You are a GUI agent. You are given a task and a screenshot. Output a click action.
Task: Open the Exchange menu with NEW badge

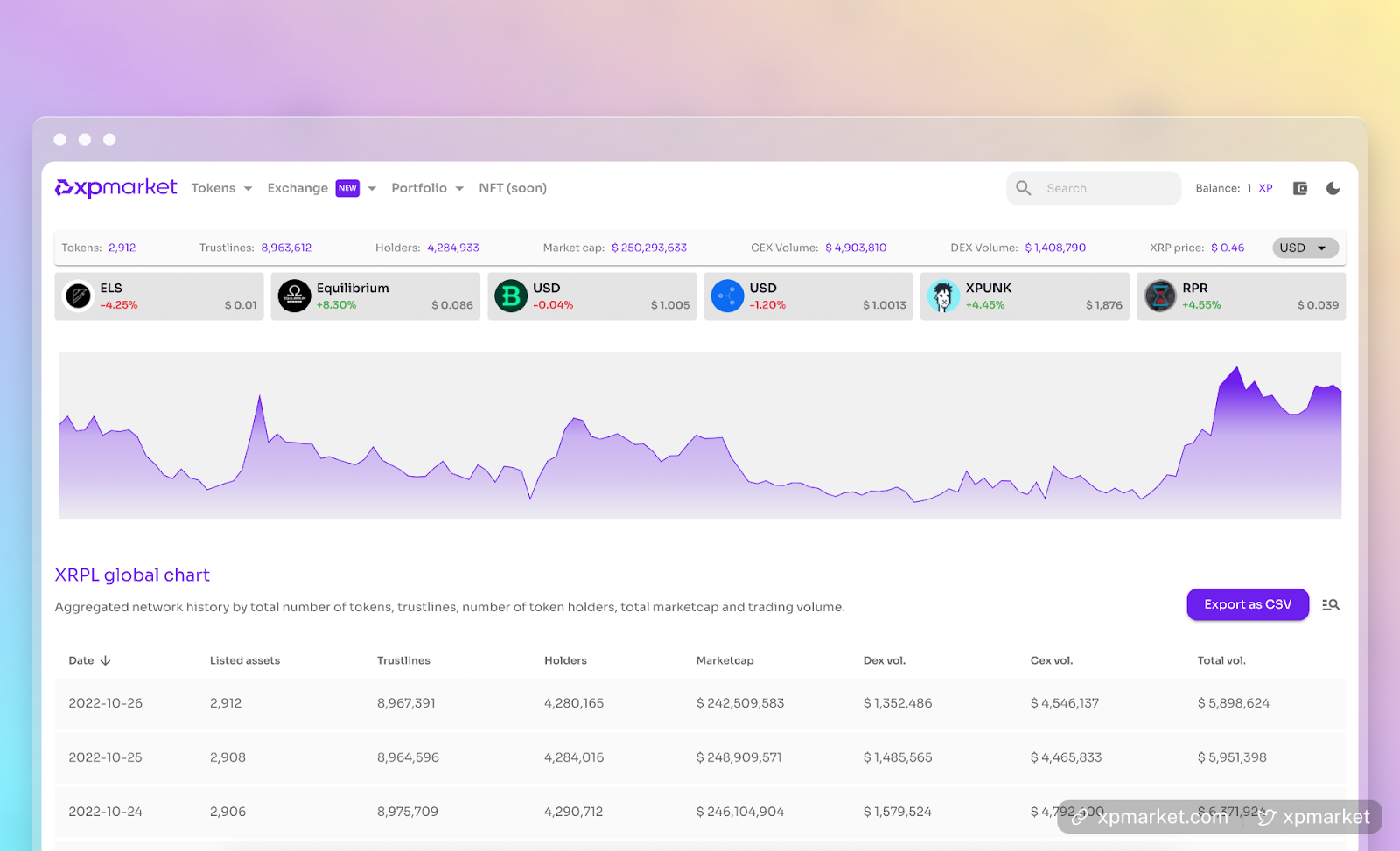[297, 188]
